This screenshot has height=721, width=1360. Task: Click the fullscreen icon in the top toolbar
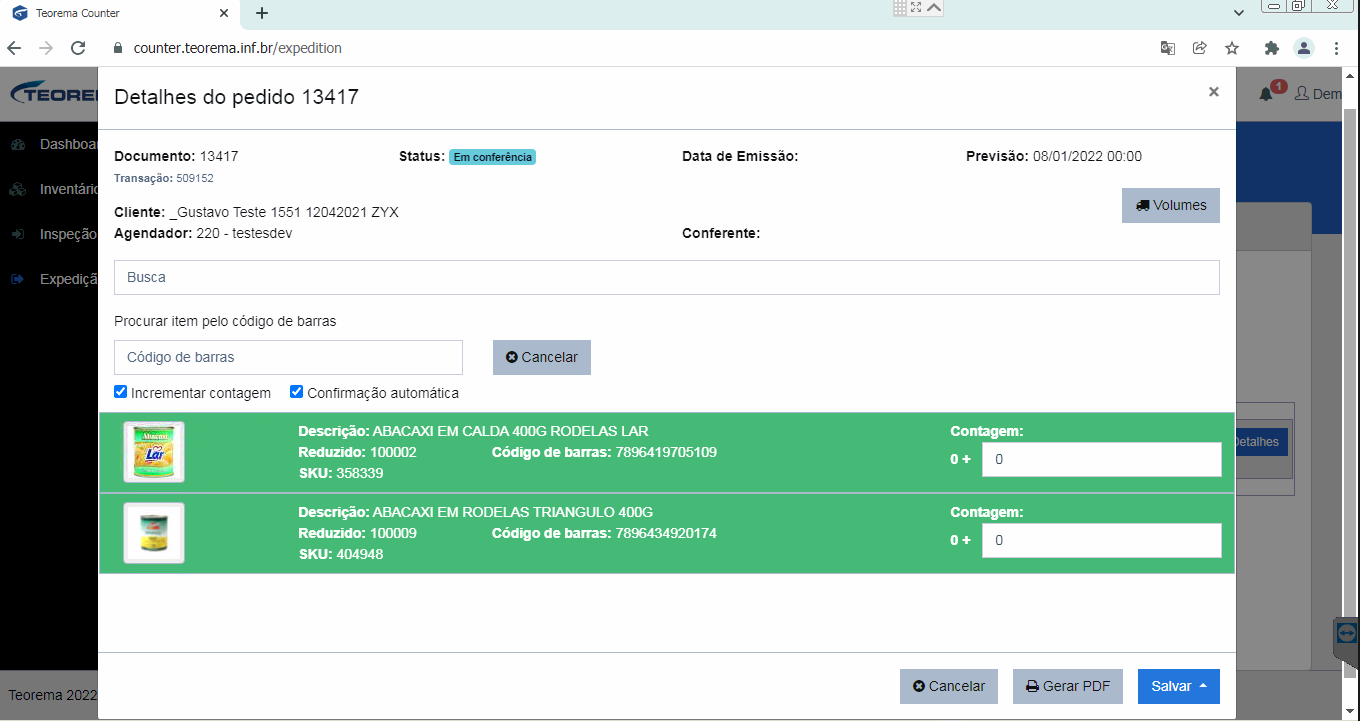[x=916, y=7]
